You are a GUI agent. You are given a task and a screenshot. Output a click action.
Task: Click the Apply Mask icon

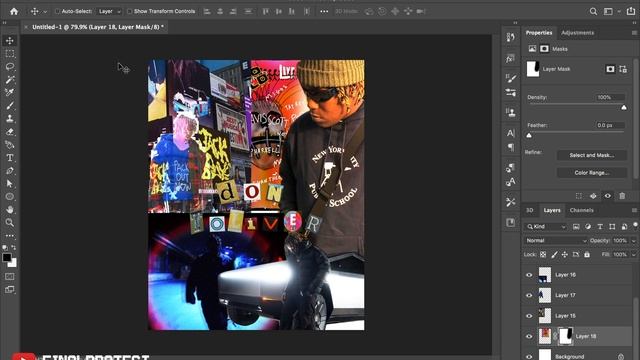[x=593, y=196]
